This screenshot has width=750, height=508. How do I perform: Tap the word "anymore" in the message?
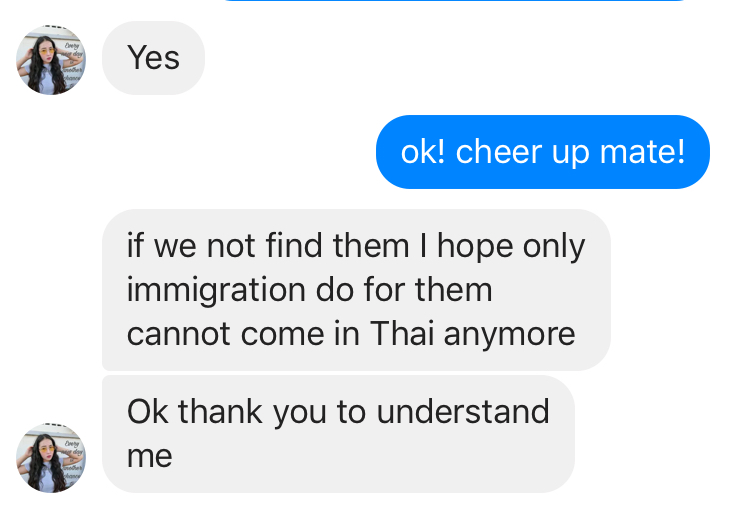point(510,333)
